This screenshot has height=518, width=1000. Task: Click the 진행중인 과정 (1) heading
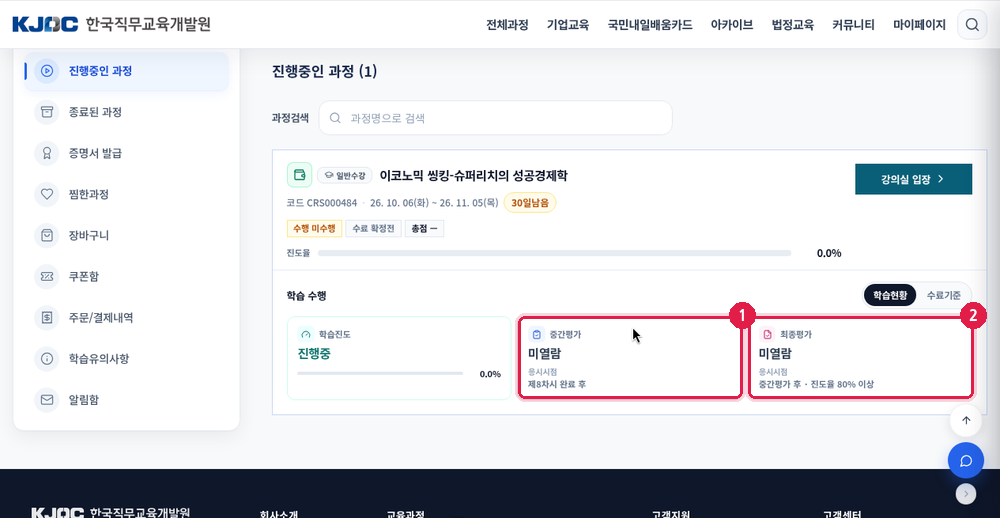pos(325,71)
